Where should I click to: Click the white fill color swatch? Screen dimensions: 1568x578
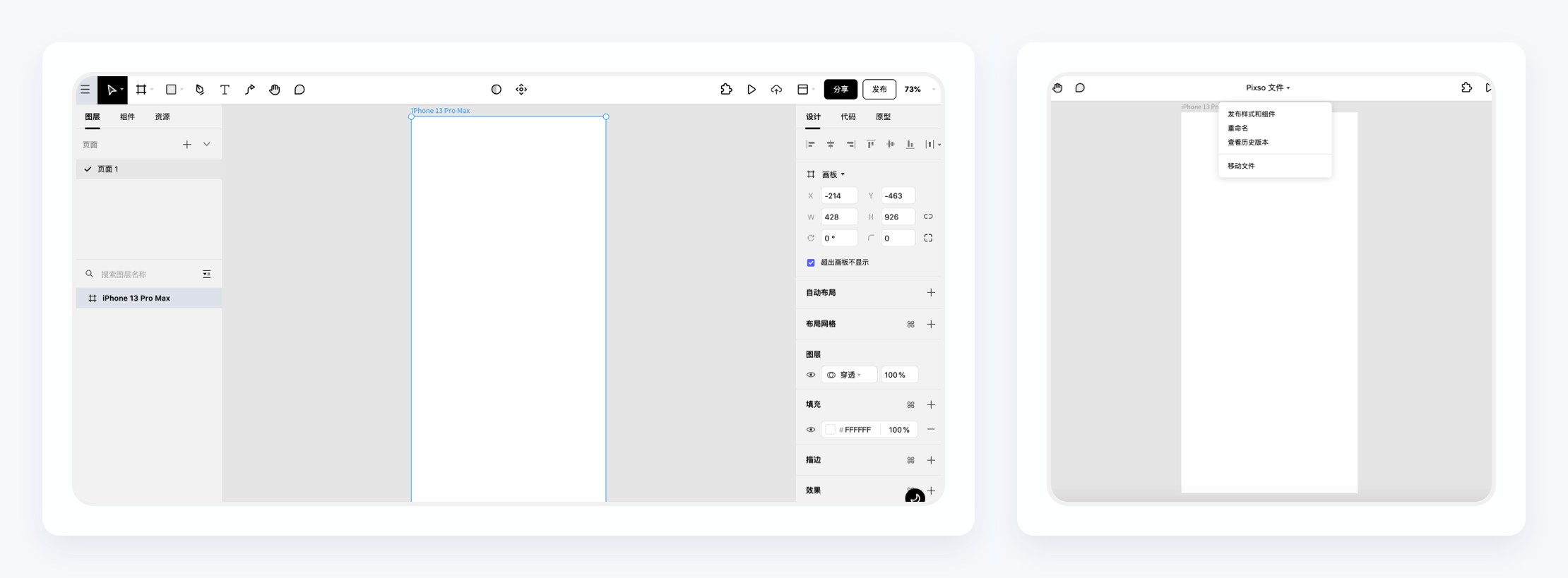(x=831, y=430)
